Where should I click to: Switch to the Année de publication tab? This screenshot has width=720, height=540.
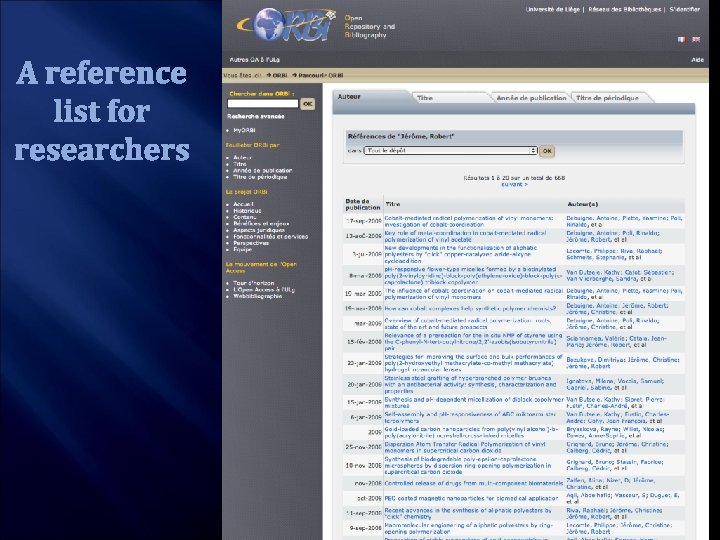(531, 98)
